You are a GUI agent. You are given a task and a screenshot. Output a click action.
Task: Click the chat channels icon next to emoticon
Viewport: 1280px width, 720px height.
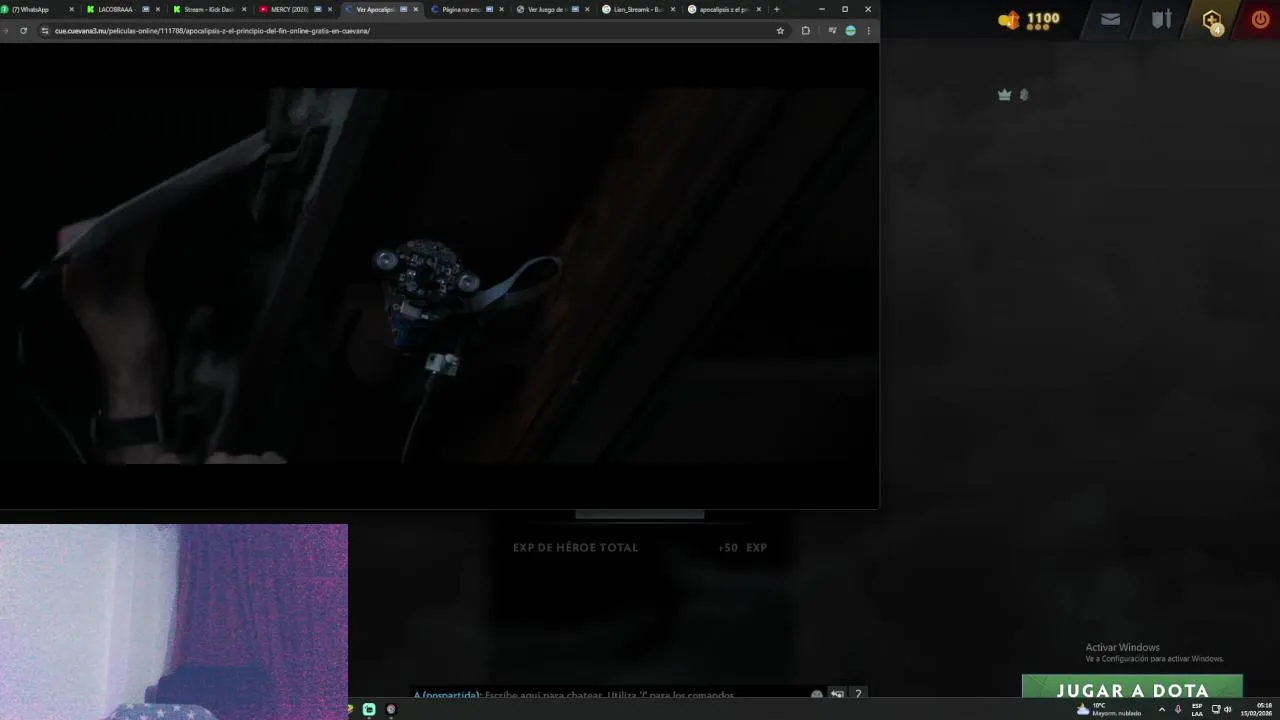pyautogui.click(x=837, y=695)
